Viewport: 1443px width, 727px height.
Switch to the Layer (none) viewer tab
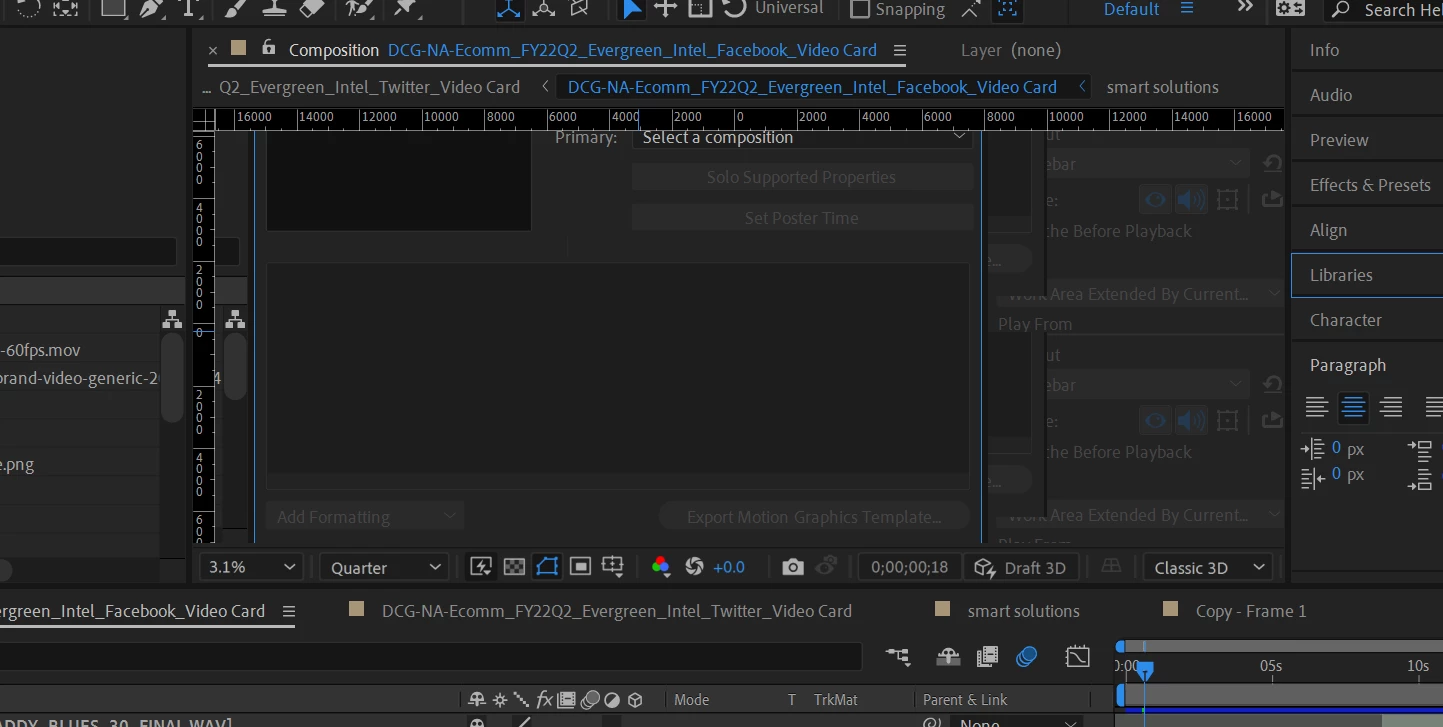(1011, 50)
